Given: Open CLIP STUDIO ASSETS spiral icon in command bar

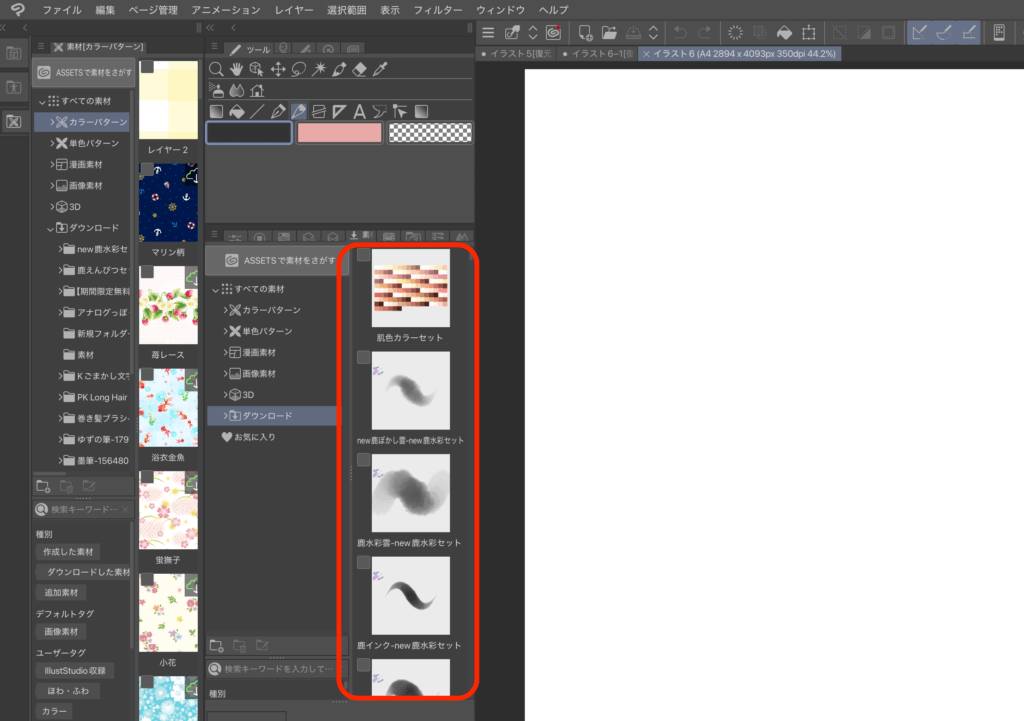Looking at the screenshot, I should [553, 33].
